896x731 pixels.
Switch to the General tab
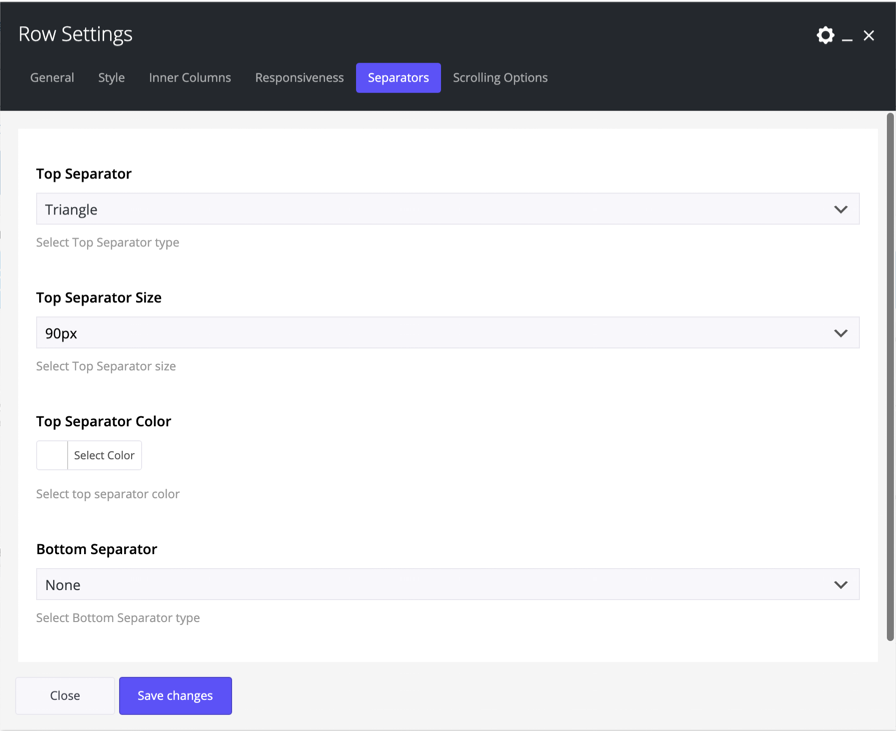point(52,78)
